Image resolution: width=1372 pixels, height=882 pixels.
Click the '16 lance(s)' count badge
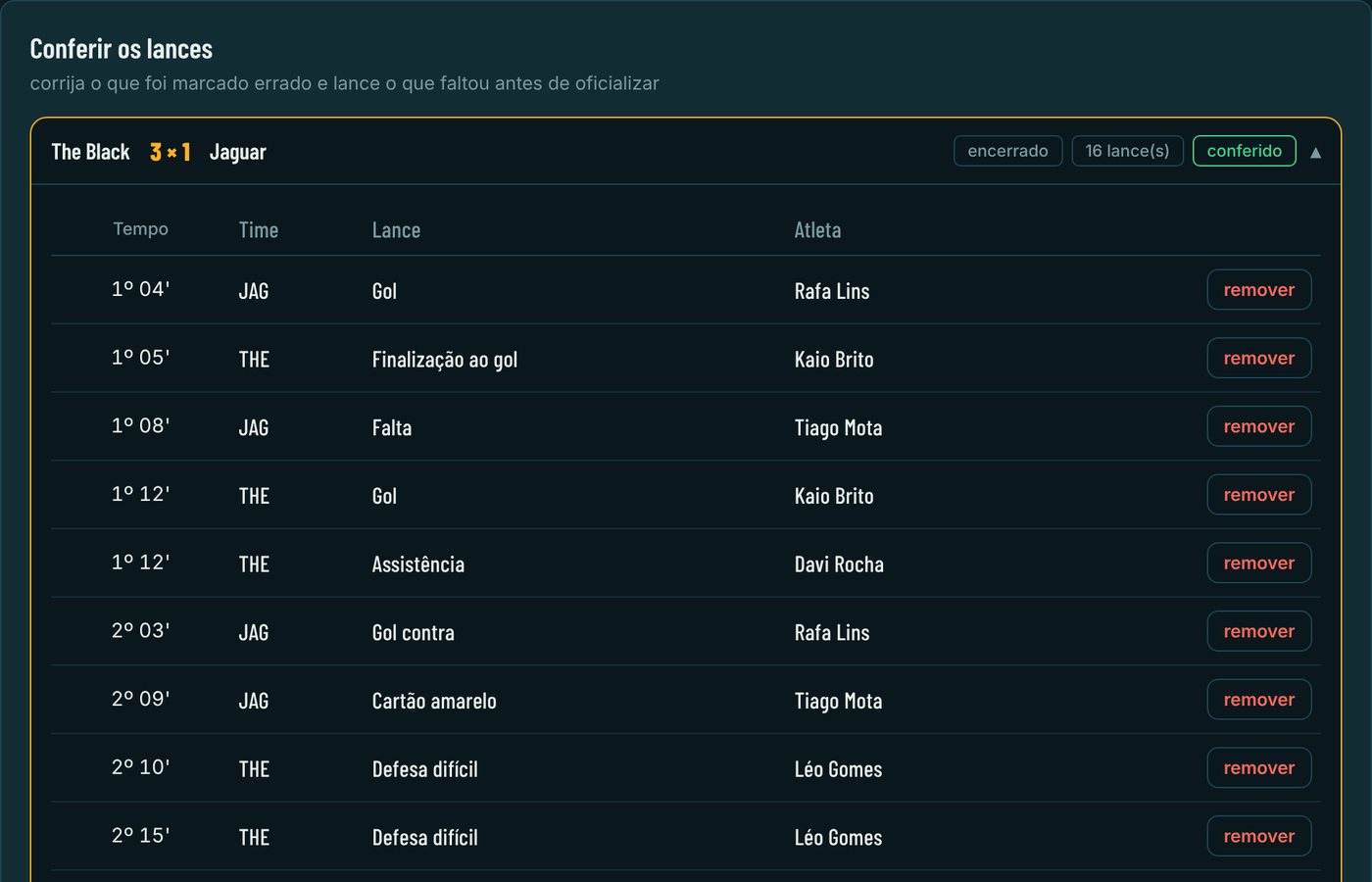point(1127,151)
